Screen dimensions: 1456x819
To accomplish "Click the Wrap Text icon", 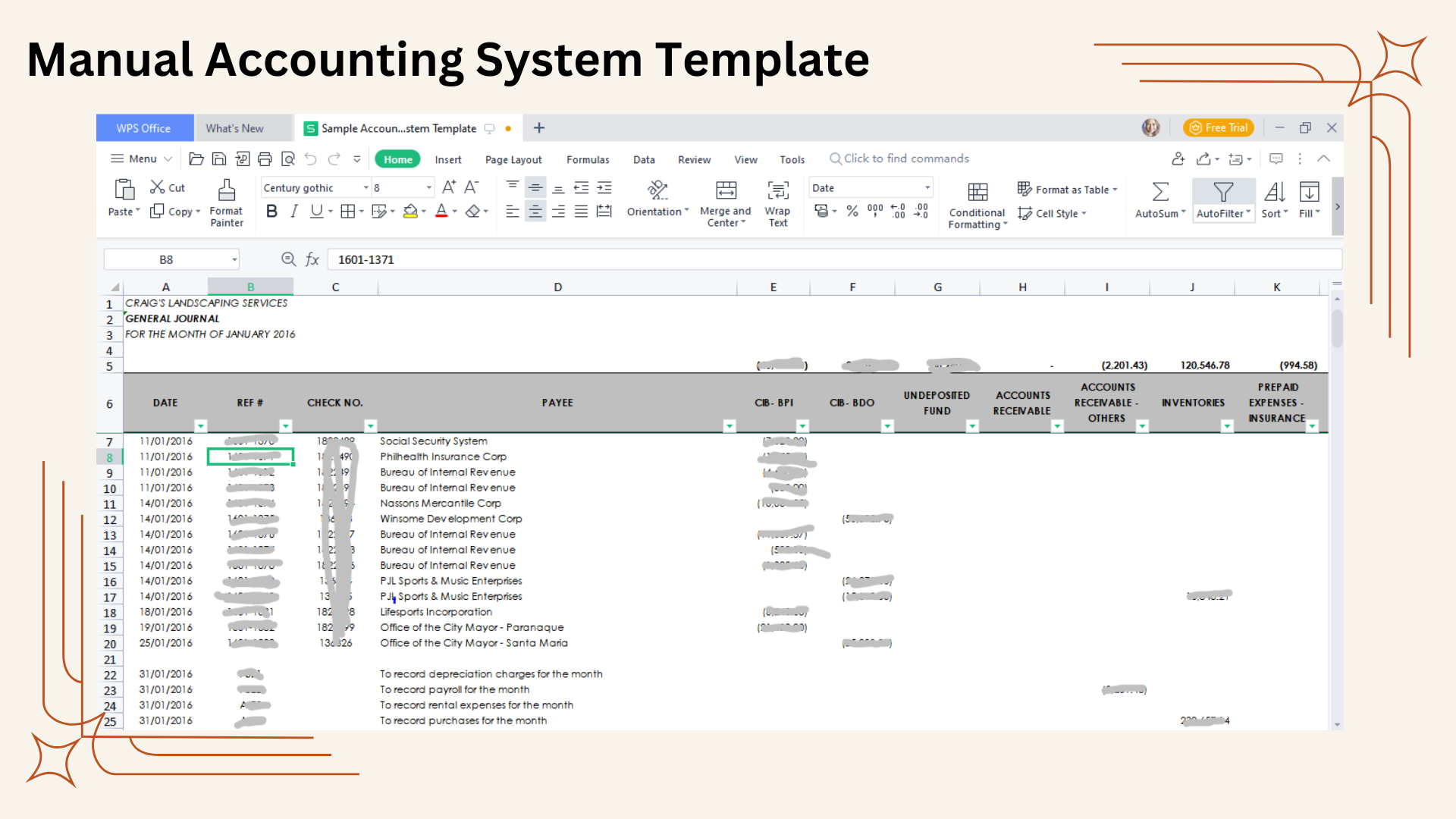I will pyautogui.click(x=777, y=190).
